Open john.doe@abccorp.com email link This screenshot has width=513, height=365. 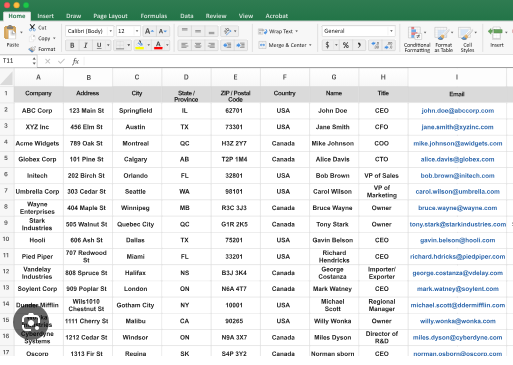[x=458, y=111]
